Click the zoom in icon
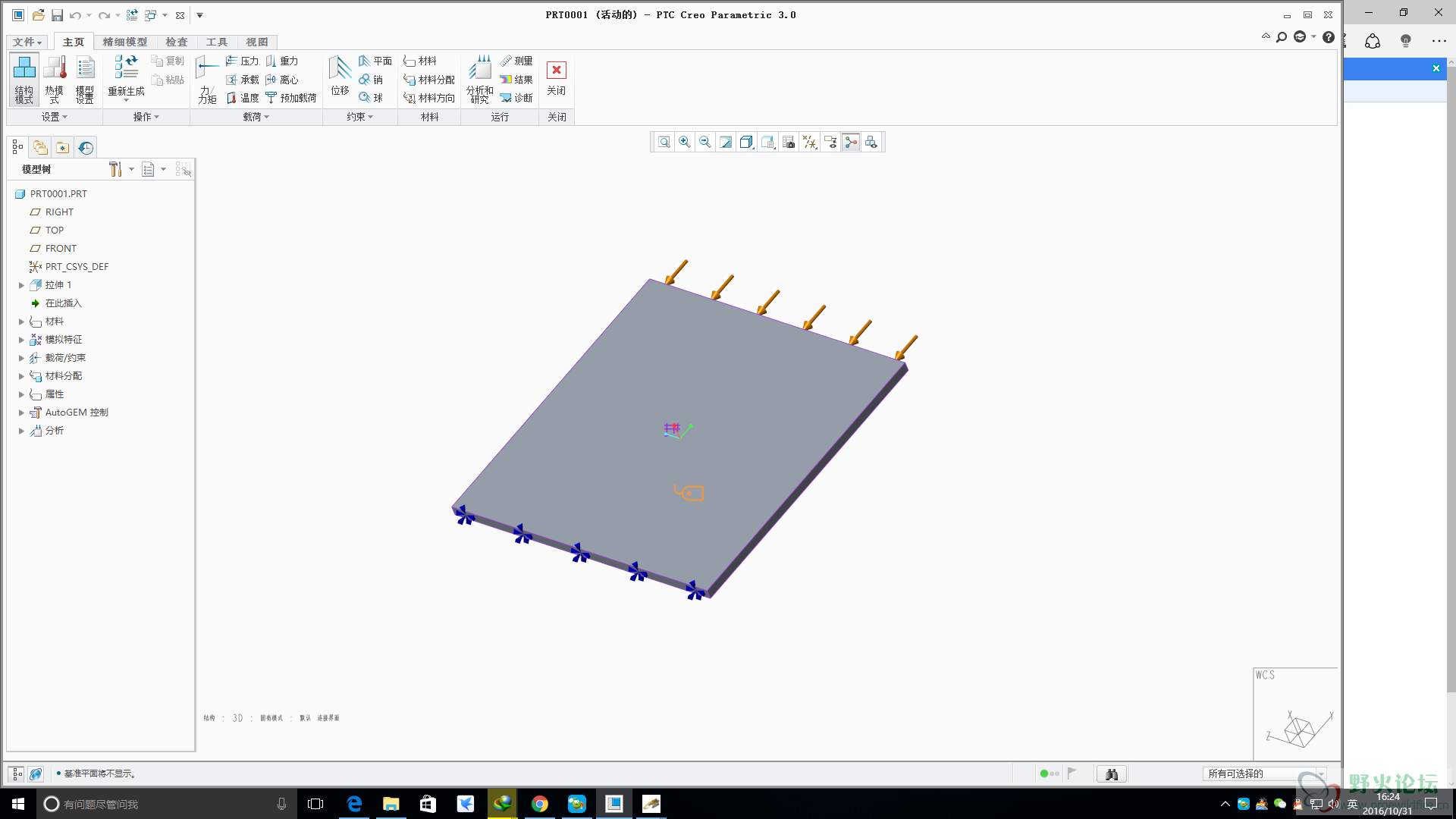Screen dimensions: 1456x819 click(x=685, y=142)
